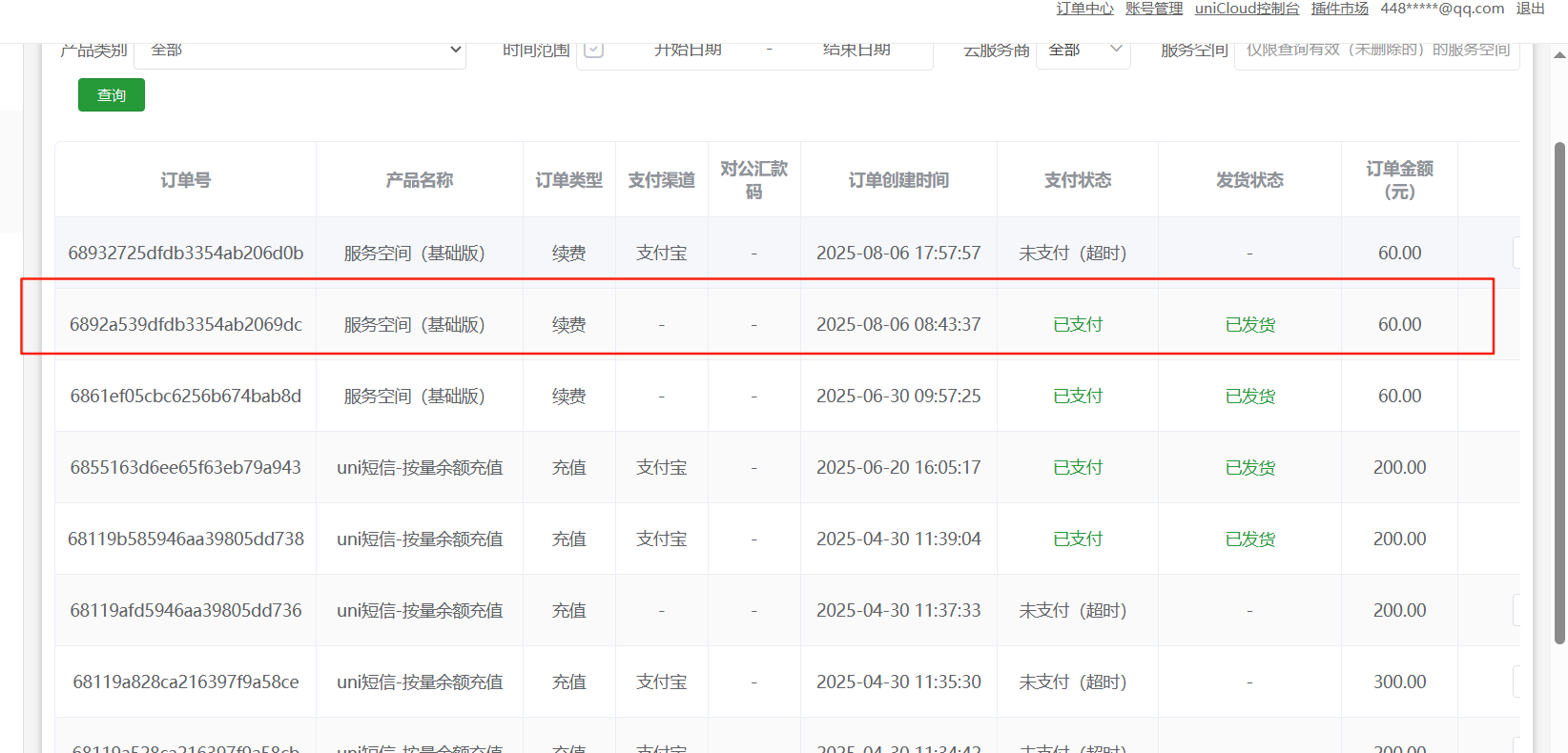Select order number 6855163d6ee65f63eb79a943
Screen dimensions: 1568x753
point(186,467)
